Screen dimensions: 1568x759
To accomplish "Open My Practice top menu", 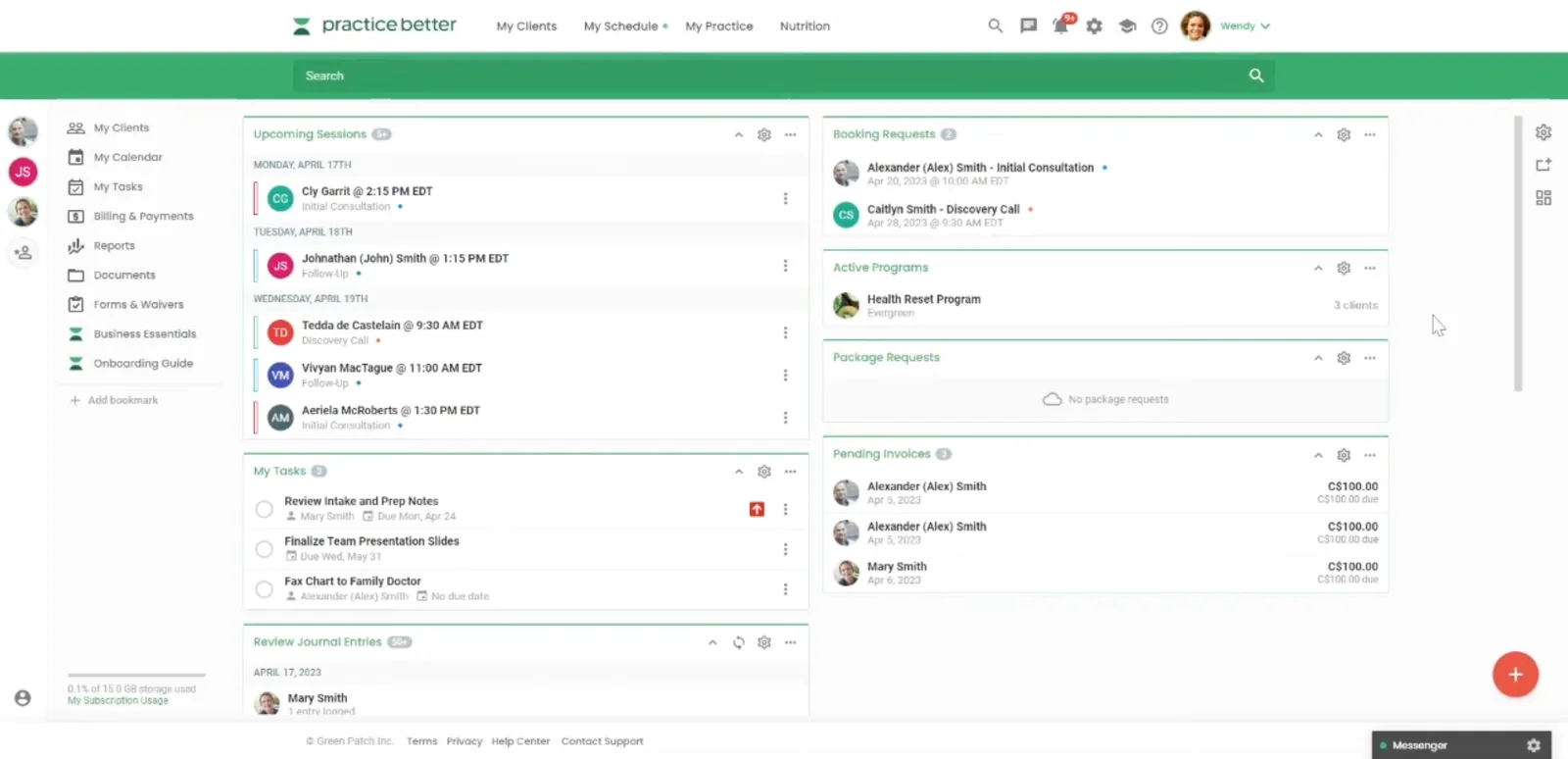I will click(x=719, y=26).
